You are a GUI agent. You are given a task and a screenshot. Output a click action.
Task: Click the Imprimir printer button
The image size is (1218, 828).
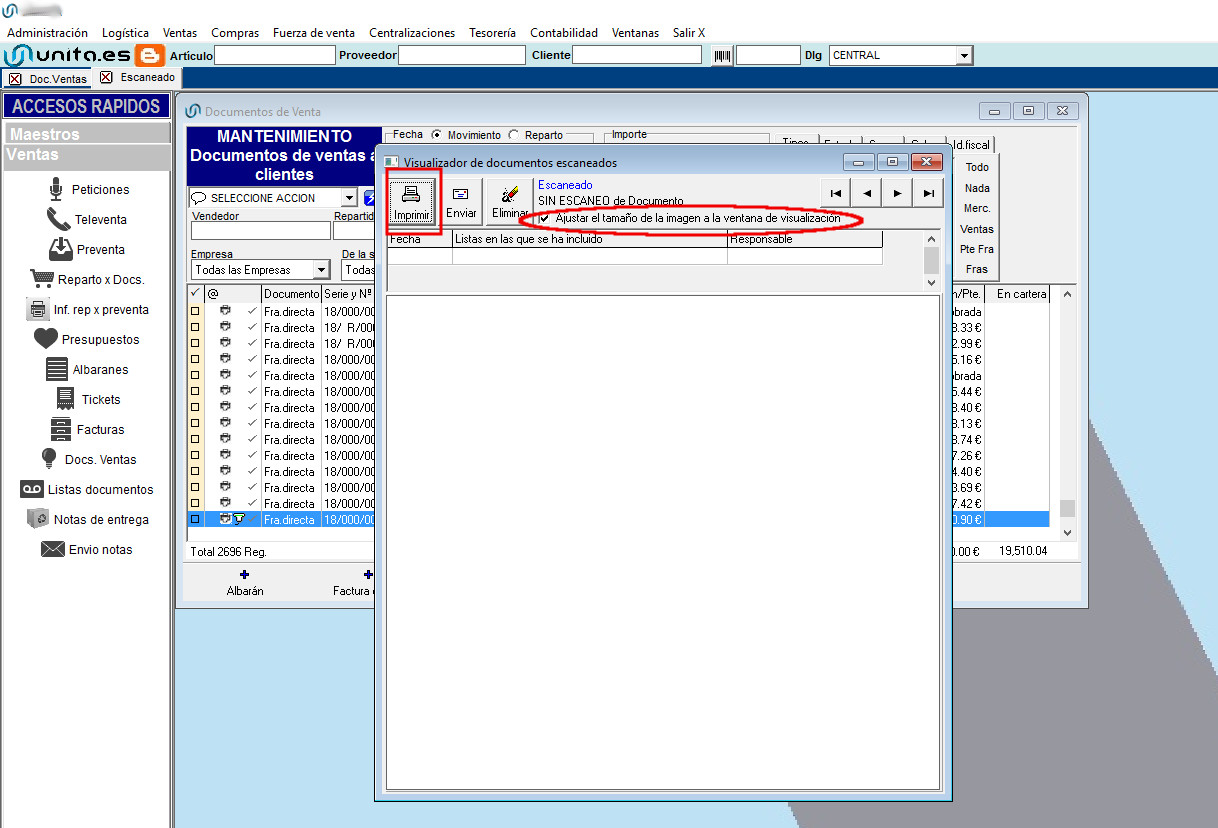412,201
